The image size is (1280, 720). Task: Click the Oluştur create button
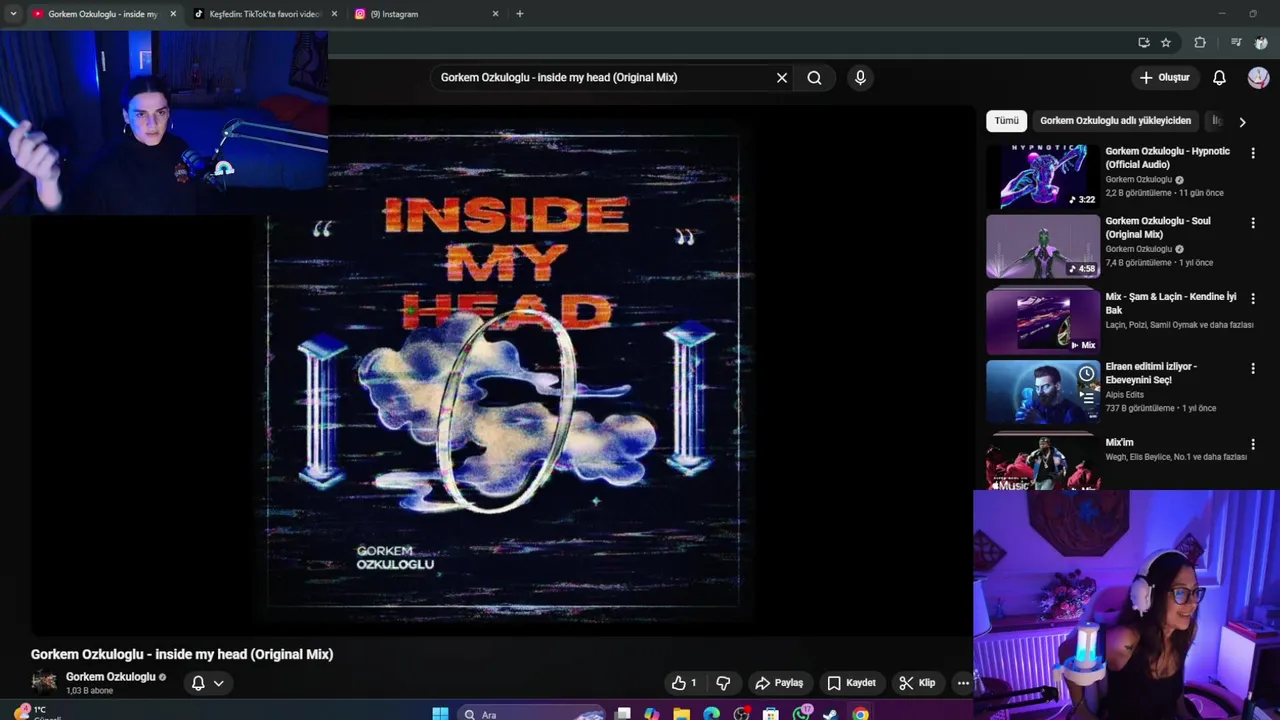(x=1165, y=78)
